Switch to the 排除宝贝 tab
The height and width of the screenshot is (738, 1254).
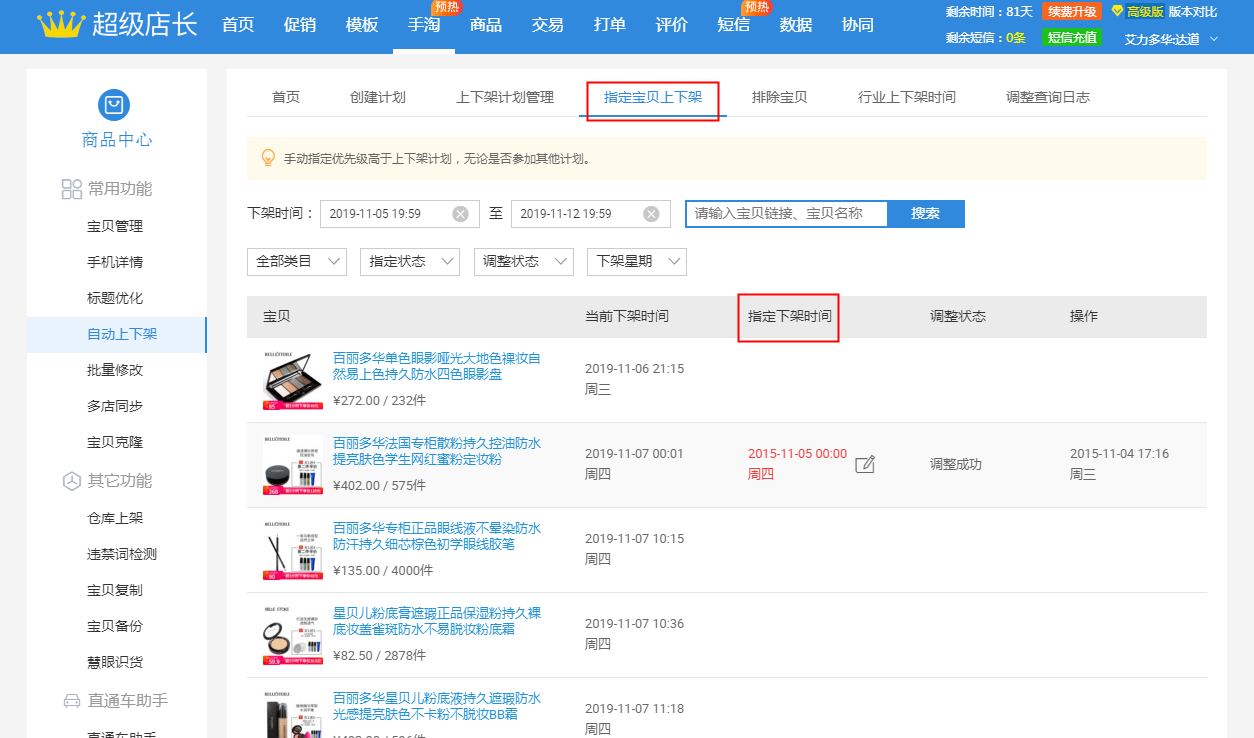coord(779,98)
